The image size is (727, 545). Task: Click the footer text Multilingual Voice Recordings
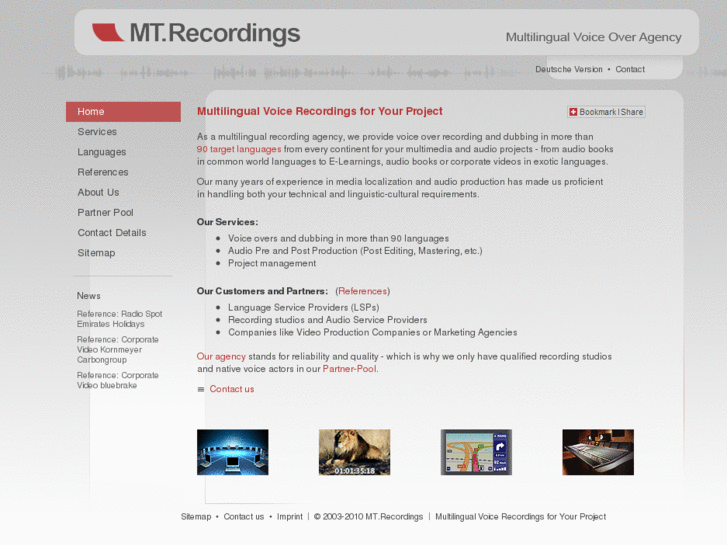tap(520, 517)
